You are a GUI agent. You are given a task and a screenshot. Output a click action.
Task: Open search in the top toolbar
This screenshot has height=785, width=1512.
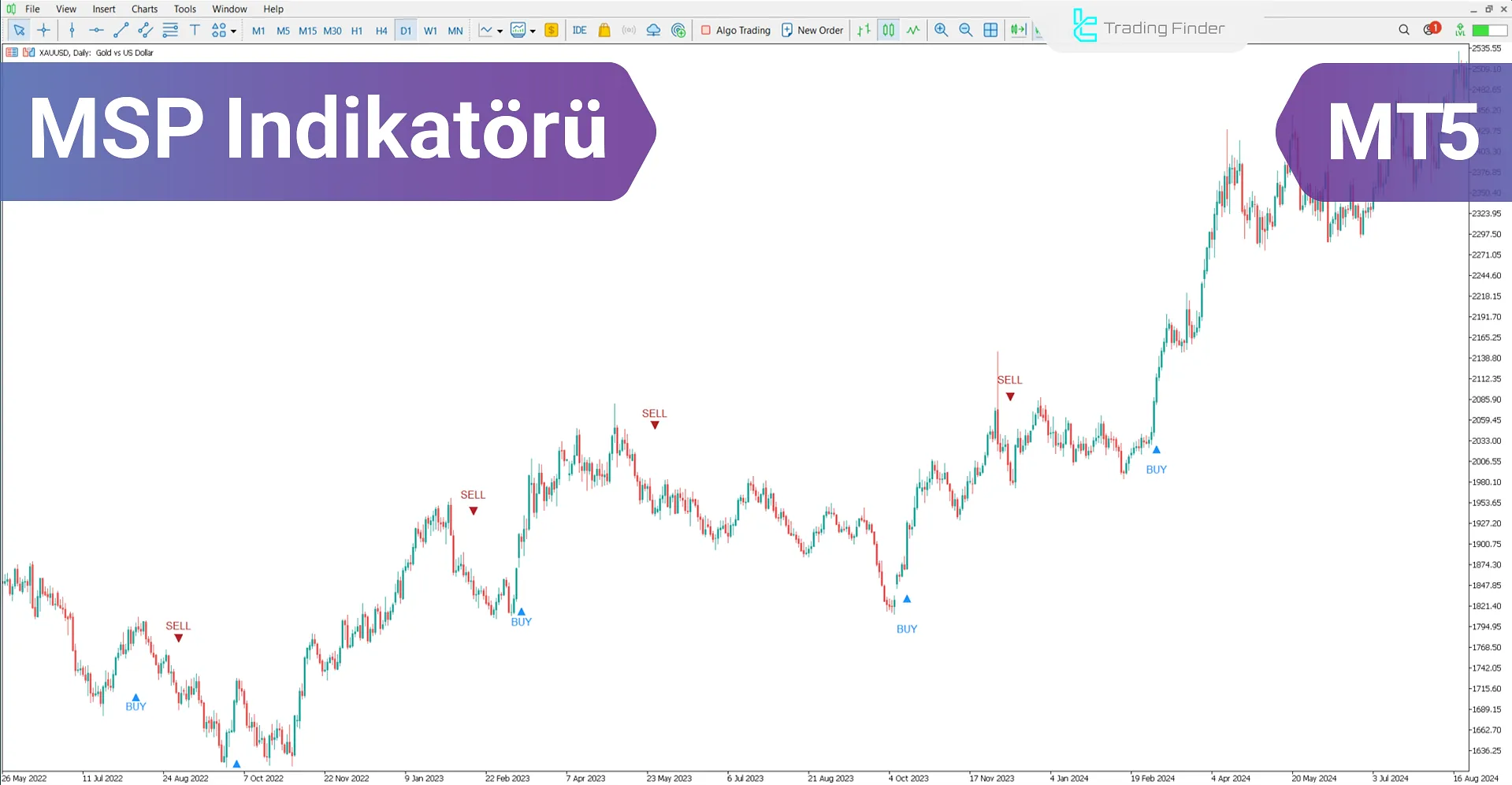[1403, 30]
